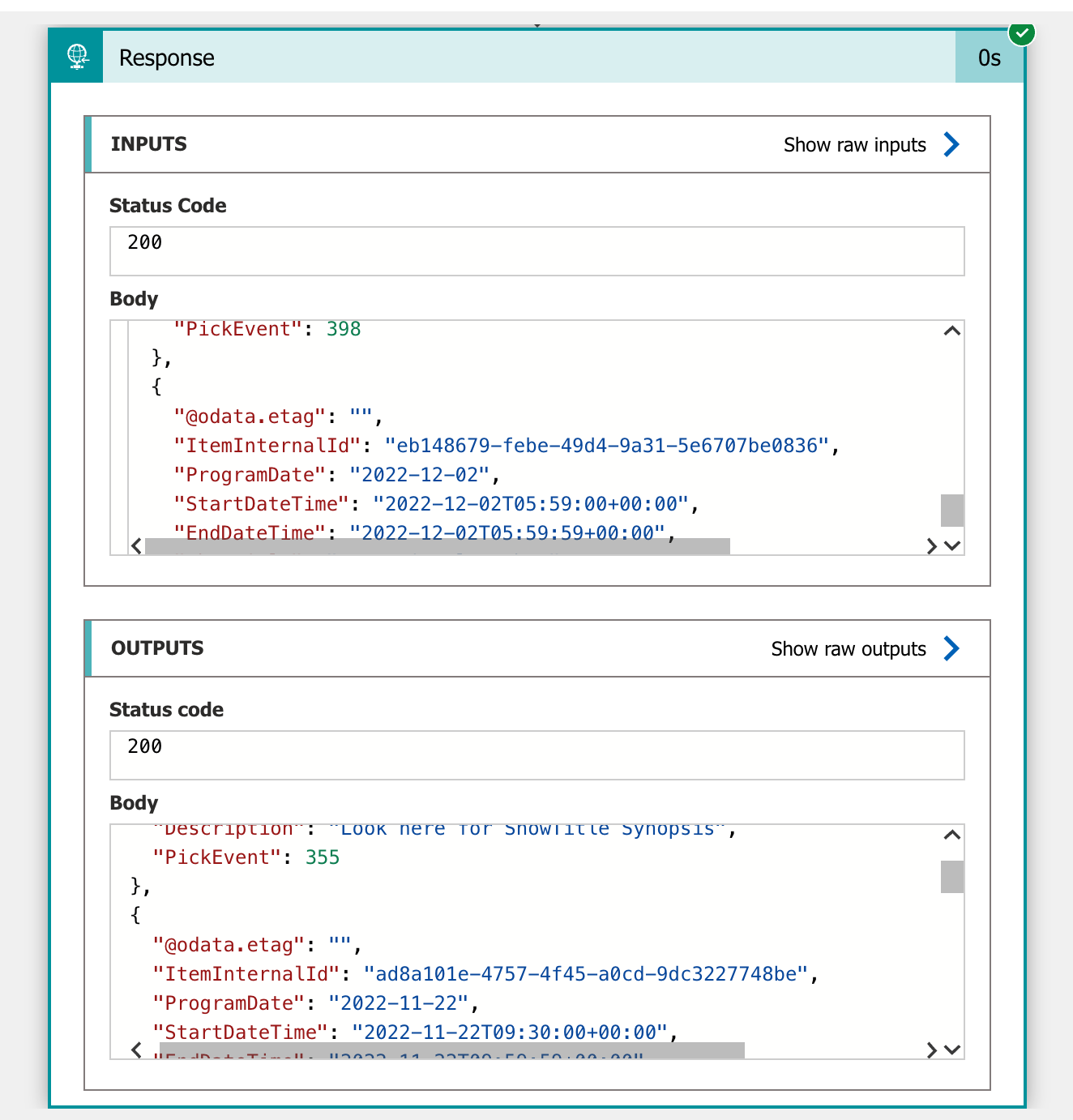Click the INPUTS section heading

(149, 144)
